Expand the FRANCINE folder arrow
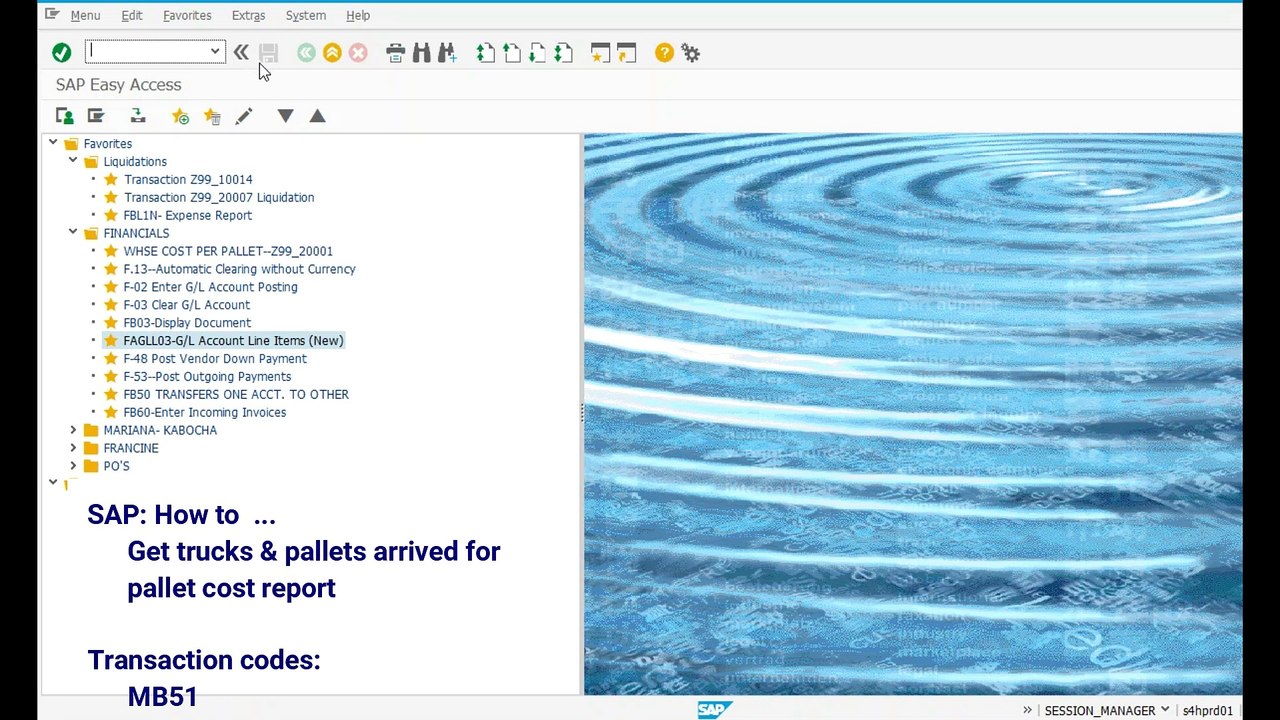Viewport: 1280px width, 720px height. 73,448
